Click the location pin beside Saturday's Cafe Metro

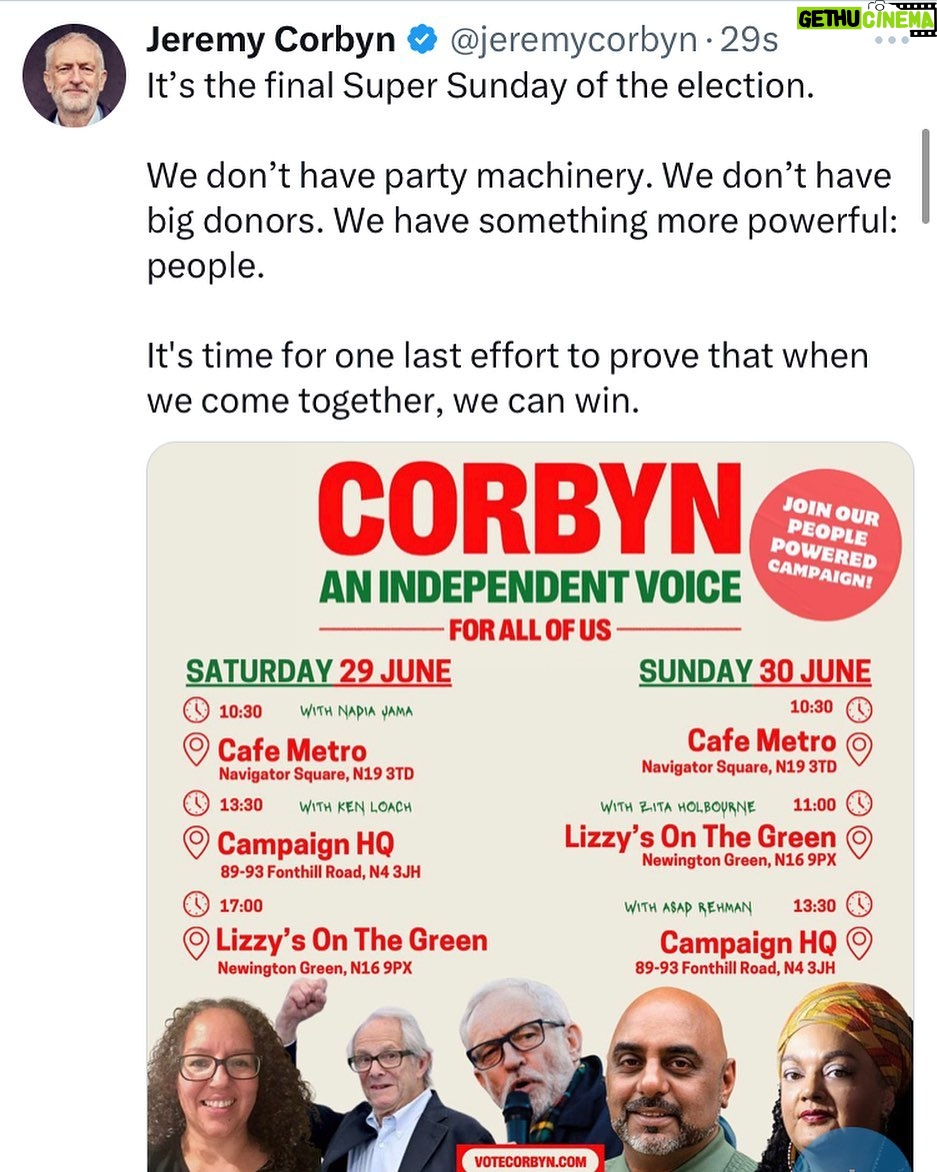pyautogui.click(x=198, y=749)
